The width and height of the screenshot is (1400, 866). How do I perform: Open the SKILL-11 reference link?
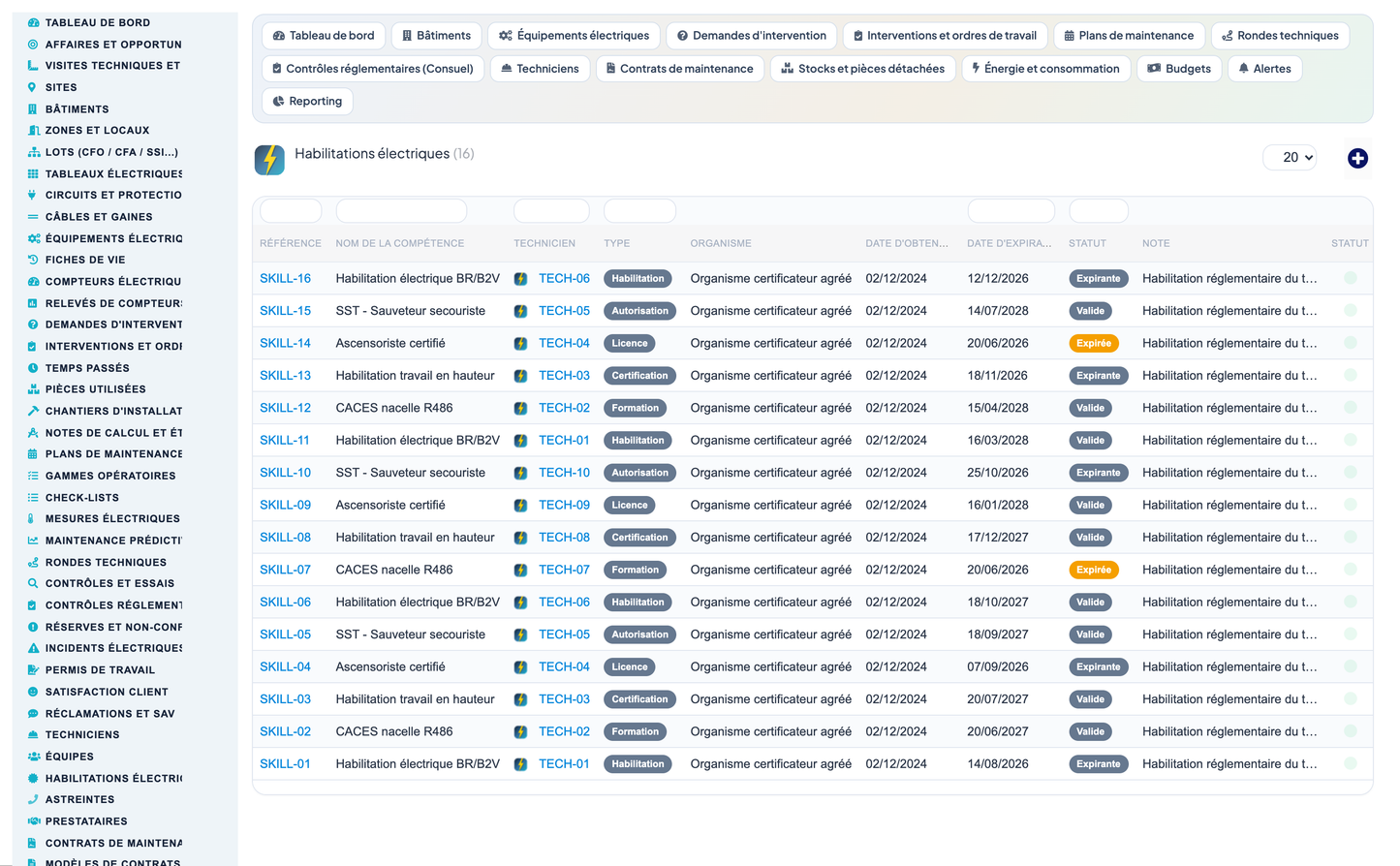click(284, 441)
